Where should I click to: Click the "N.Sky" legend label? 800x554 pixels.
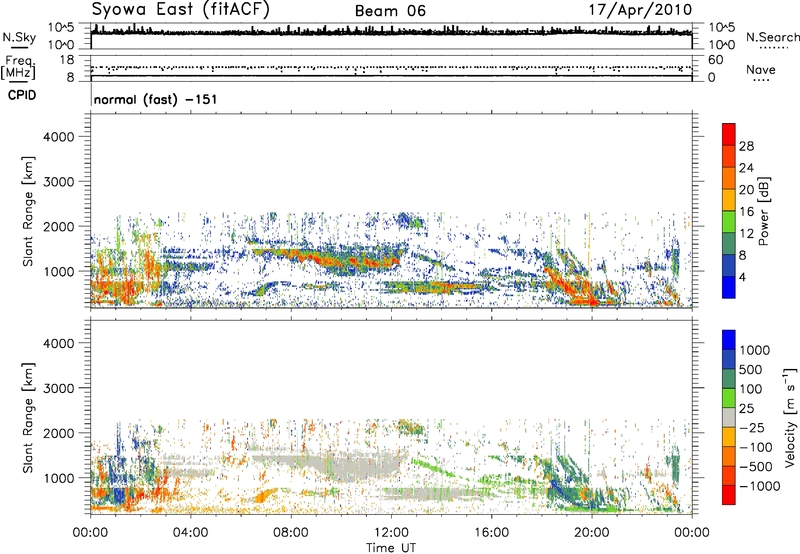tap(19, 37)
